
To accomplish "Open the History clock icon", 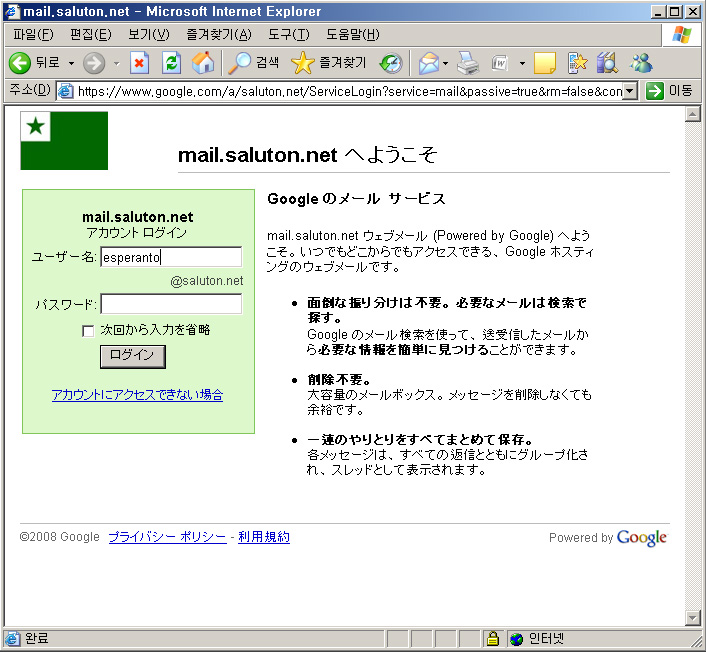I will (x=391, y=63).
